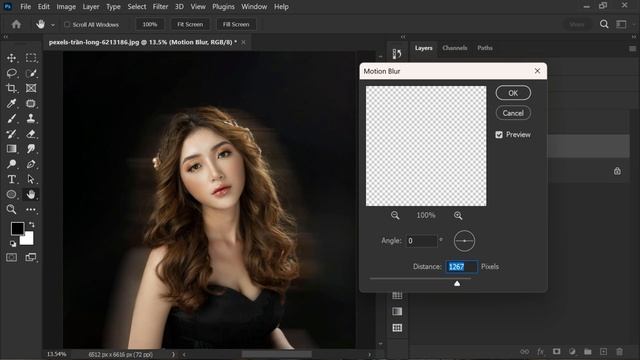This screenshot has height=360, width=640.
Task: Open the Edit menu
Action: [44, 7]
